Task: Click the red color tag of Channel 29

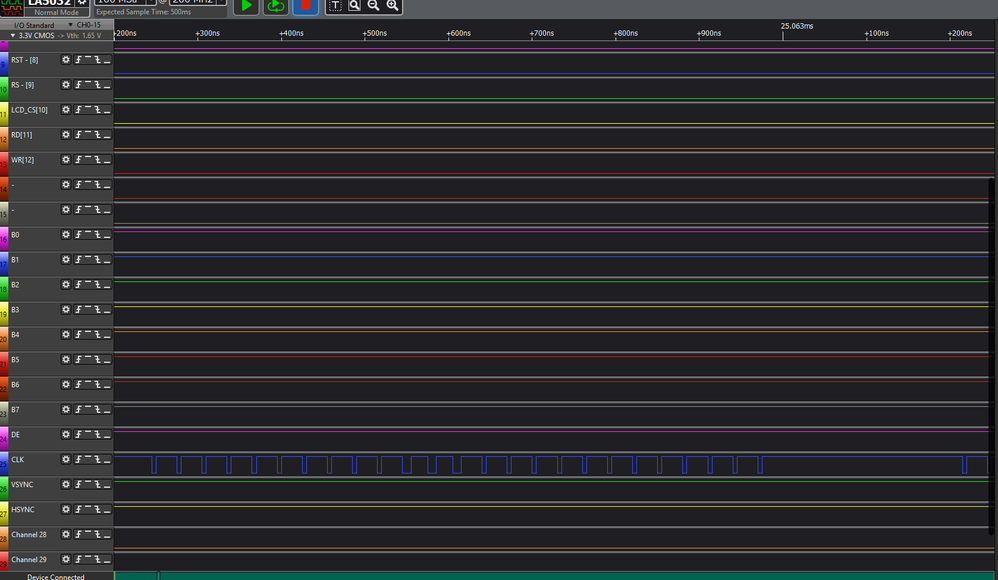Action: point(4,561)
